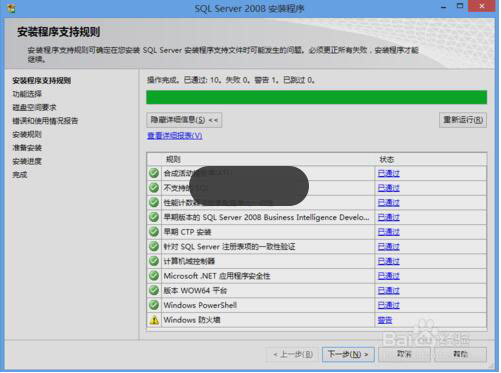This screenshot has height=373, width=501.
Task: Select 安装规则 step in sidebar
Action: coord(27,134)
